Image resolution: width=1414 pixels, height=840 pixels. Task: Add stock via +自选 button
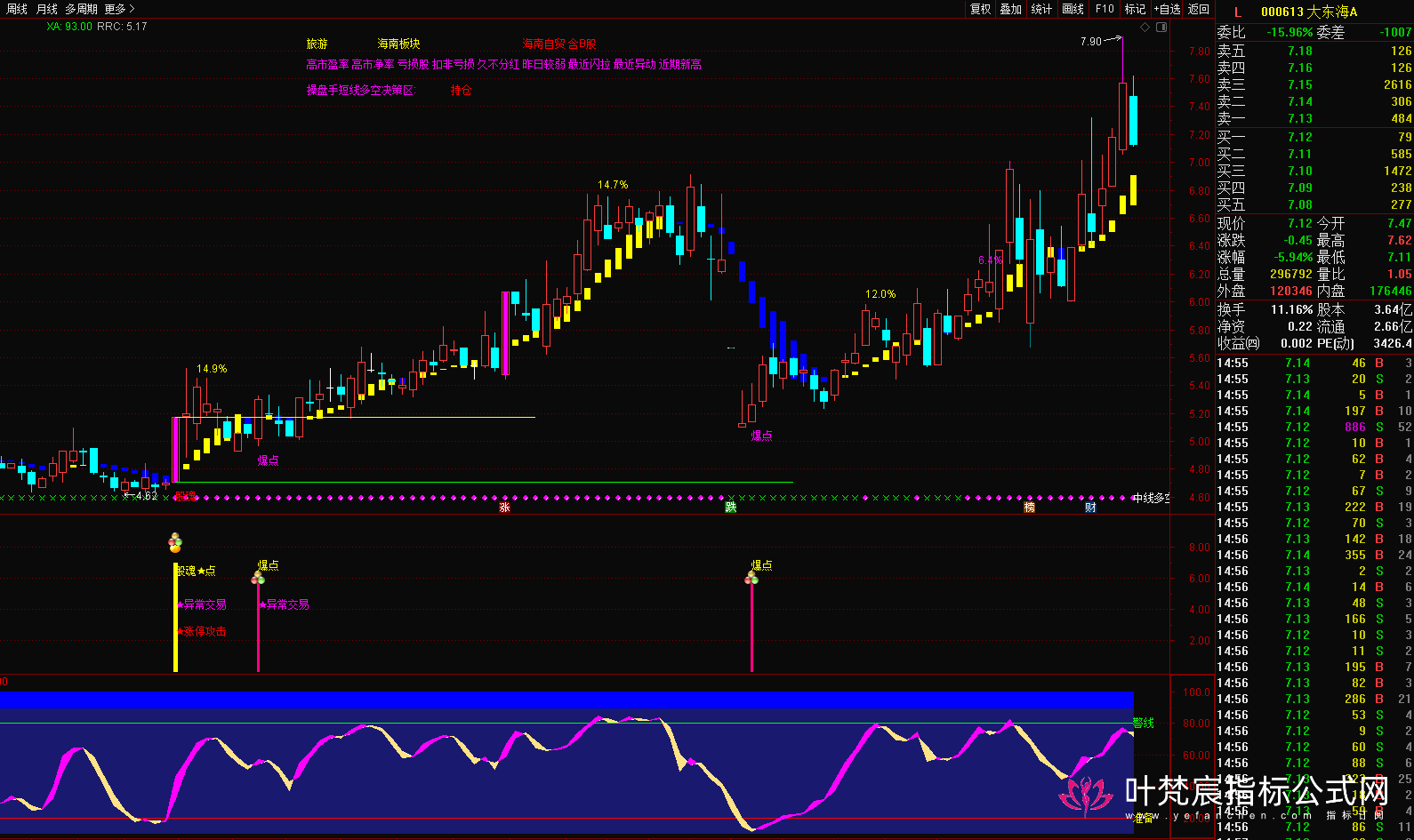tap(1168, 9)
